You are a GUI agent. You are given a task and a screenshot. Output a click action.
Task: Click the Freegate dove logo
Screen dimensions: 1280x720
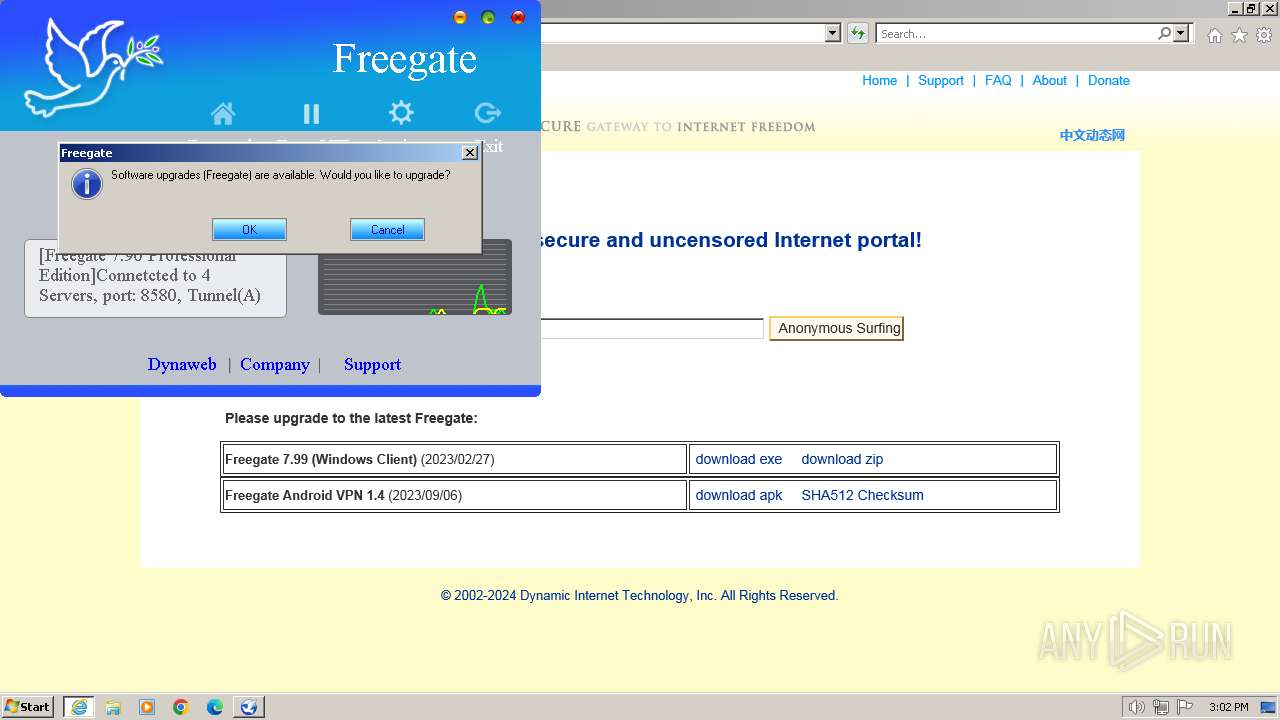tap(93, 67)
